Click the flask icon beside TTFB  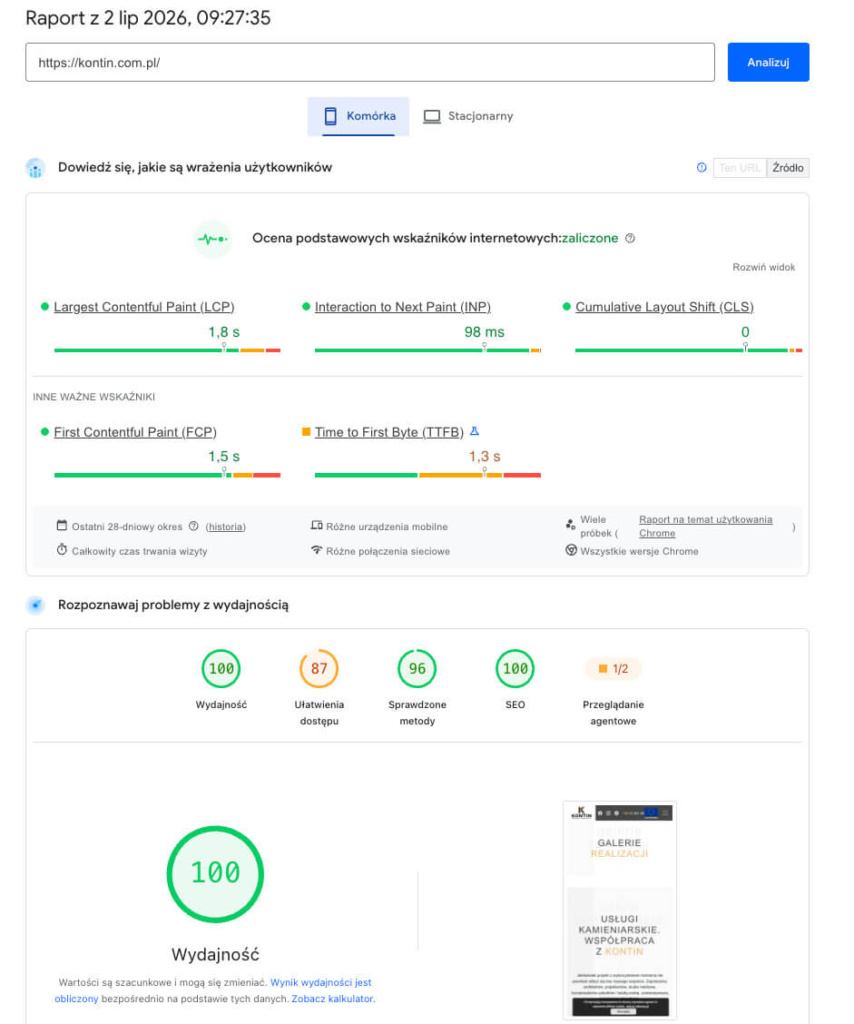[x=475, y=431]
